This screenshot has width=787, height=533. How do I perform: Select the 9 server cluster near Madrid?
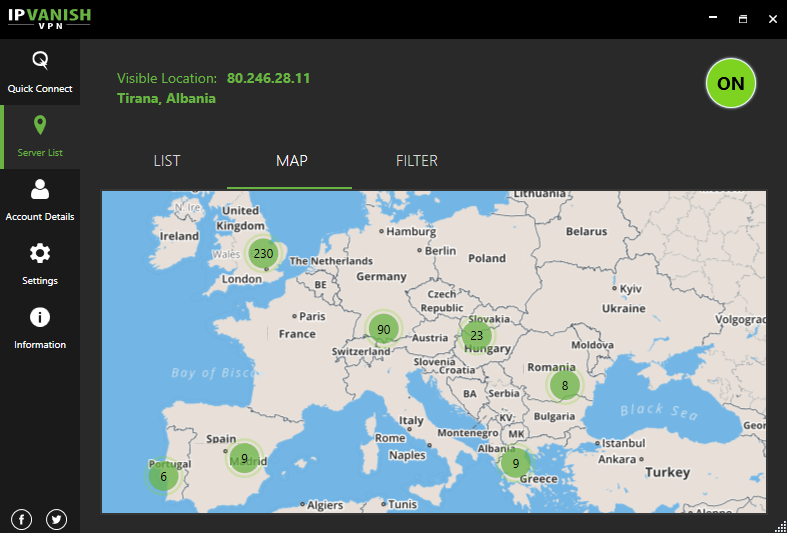pyautogui.click(x=244, y=458)
